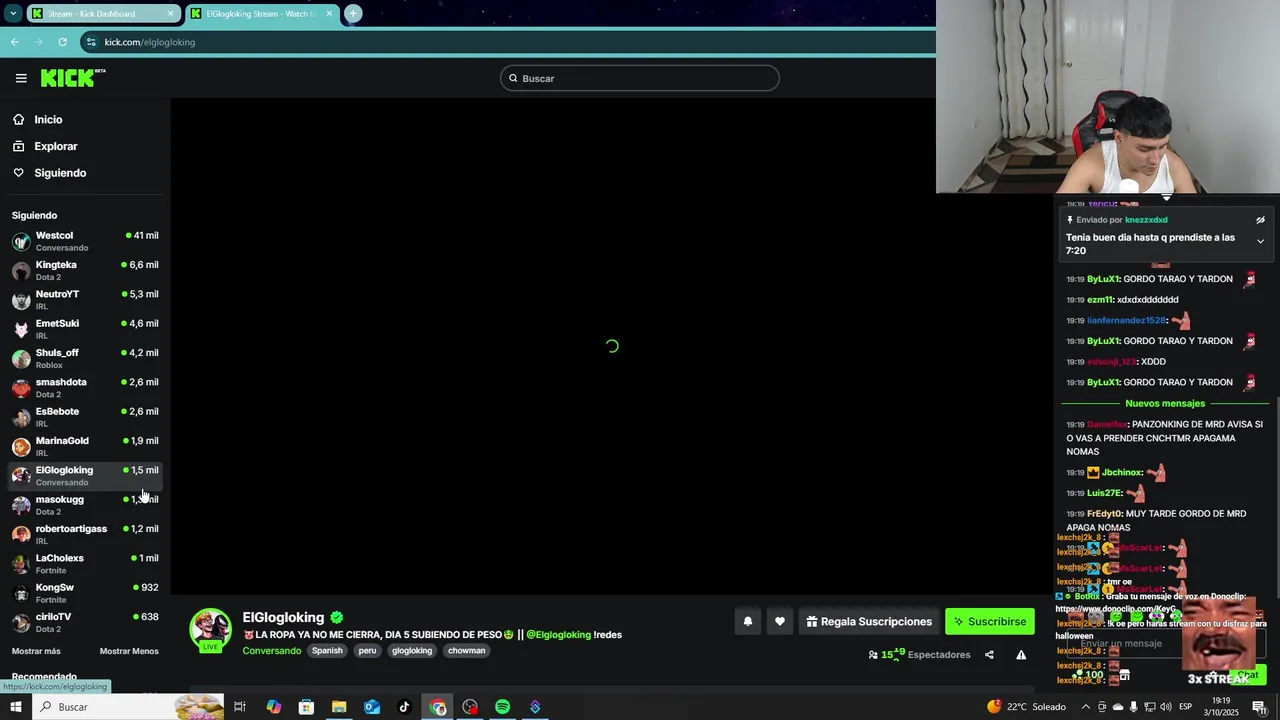Viewport: 1280px width, 720px height.
Task: Open Shuls_off channel in sidebar
Action: click(85, 358)
